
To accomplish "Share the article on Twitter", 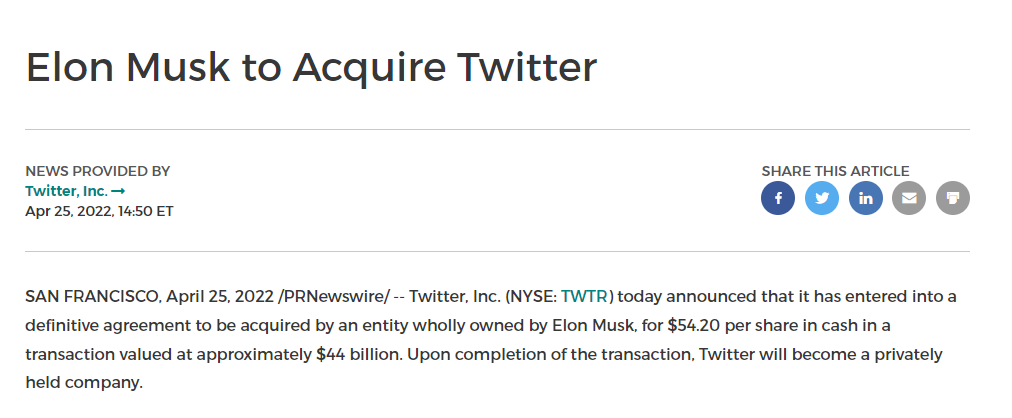I will point(822,198).
